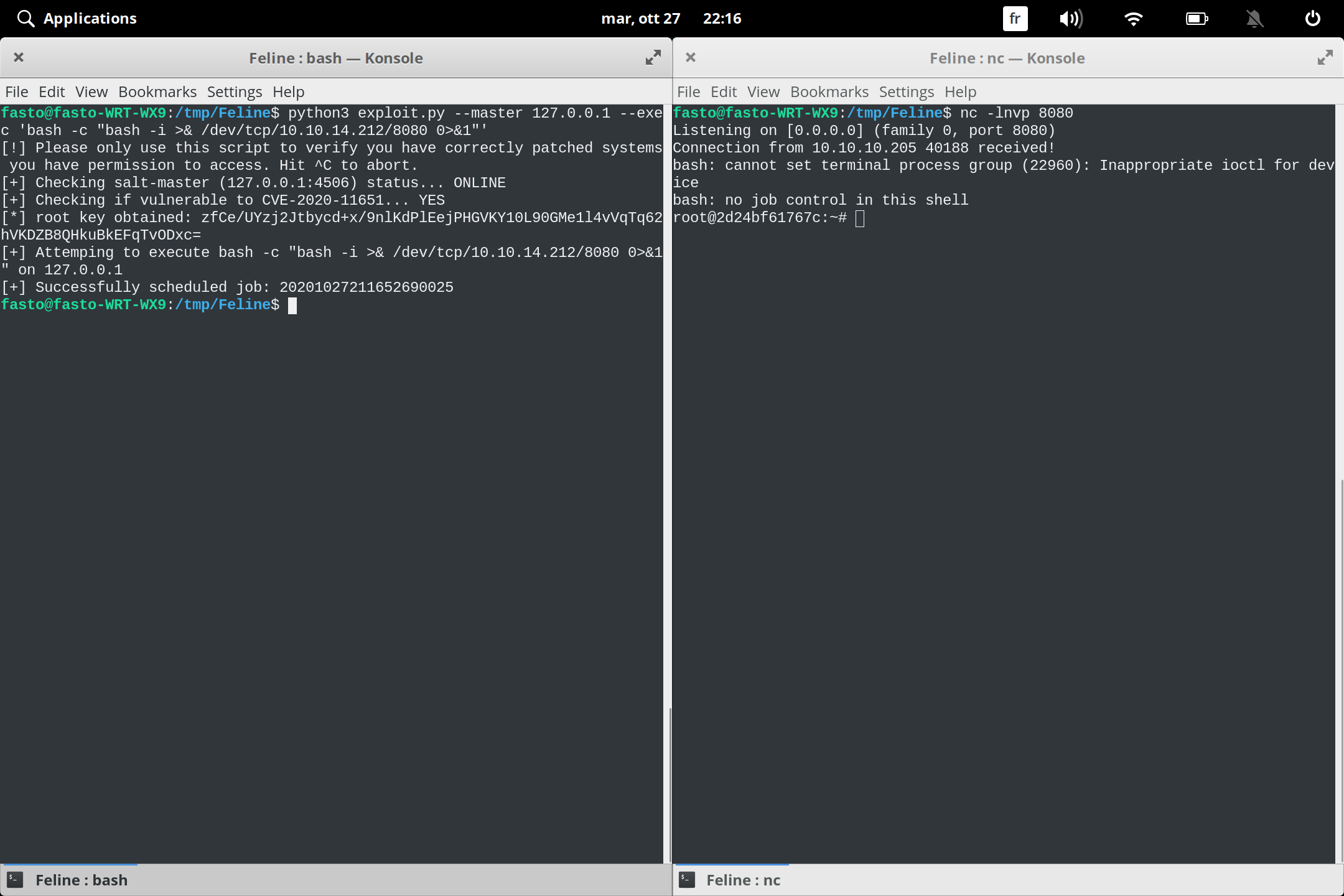This screenshot has width=1344, height=896.
Task: Maximize the Feline : bash window
Action: pos(653,57)
